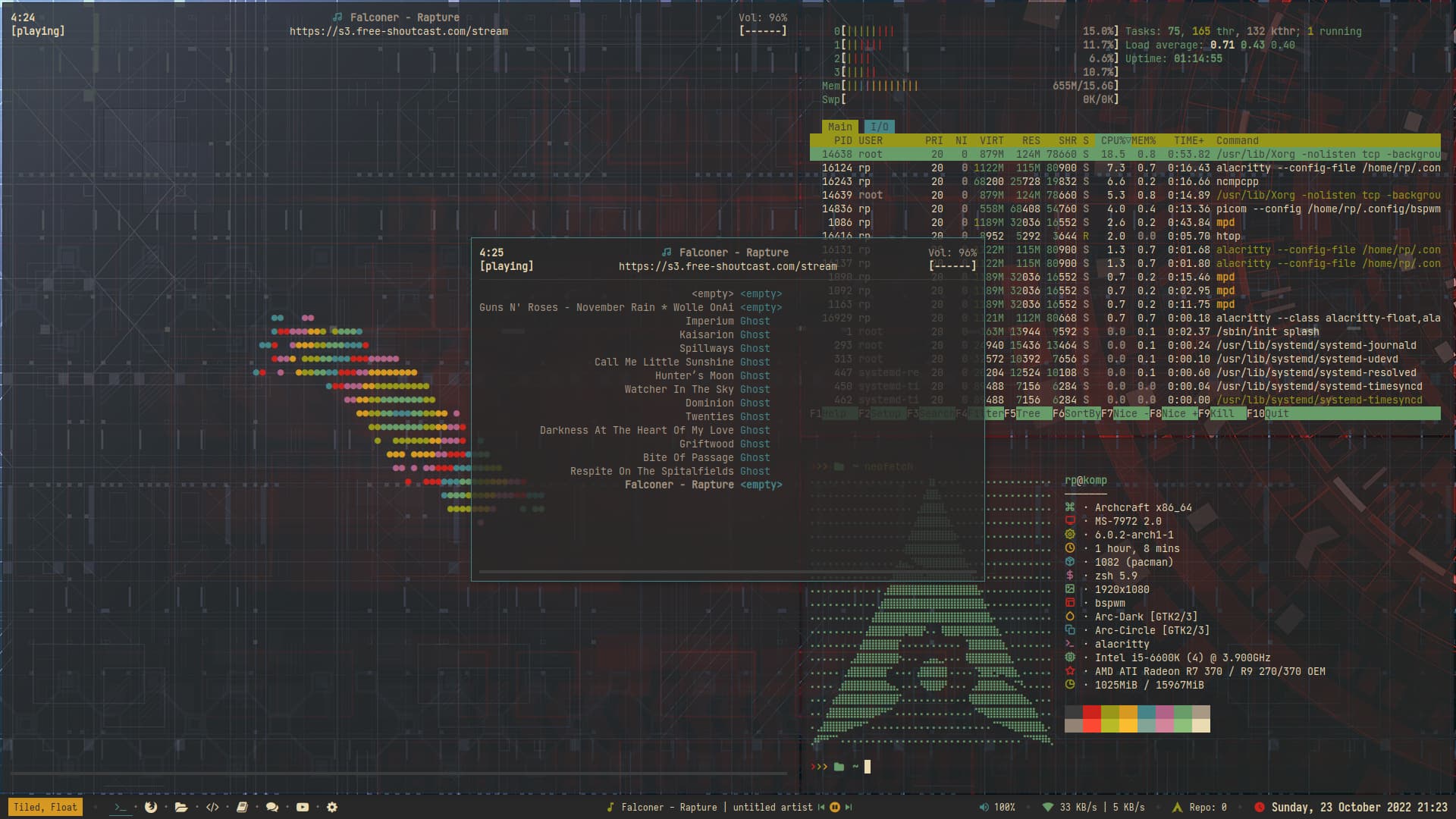Image resolution: width=1456 pixels, height=819 pixels.
Task: Select the Main tab in htop
Action: [x=840, y=127]
